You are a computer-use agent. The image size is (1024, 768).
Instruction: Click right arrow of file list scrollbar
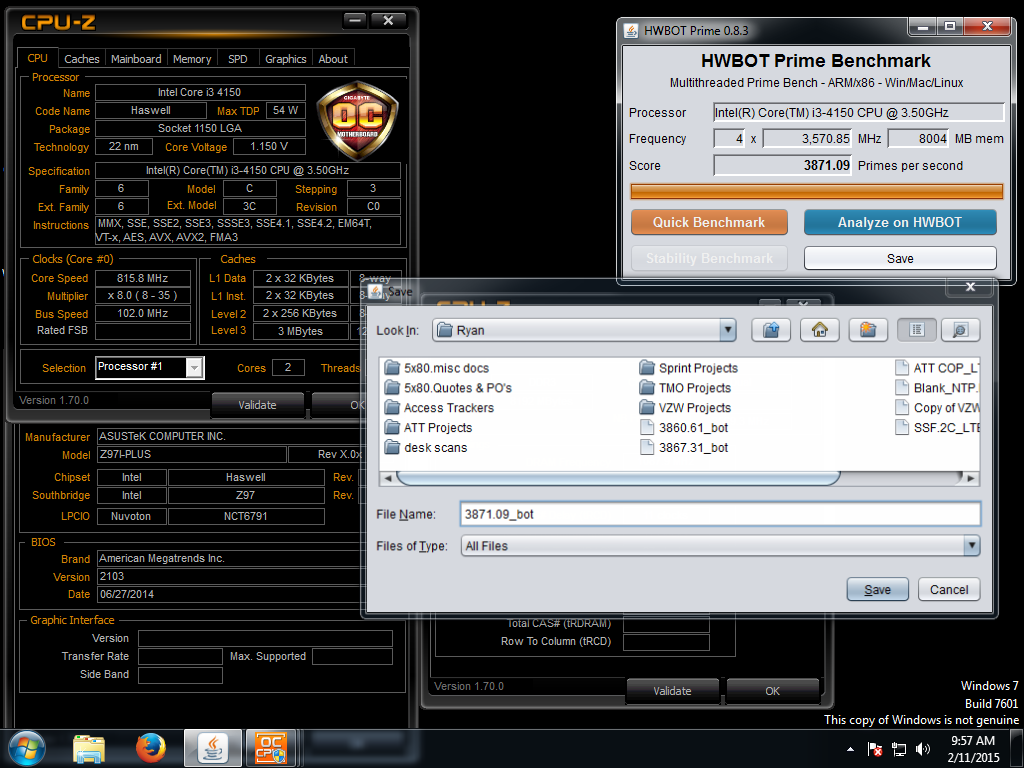pos(971,478)
